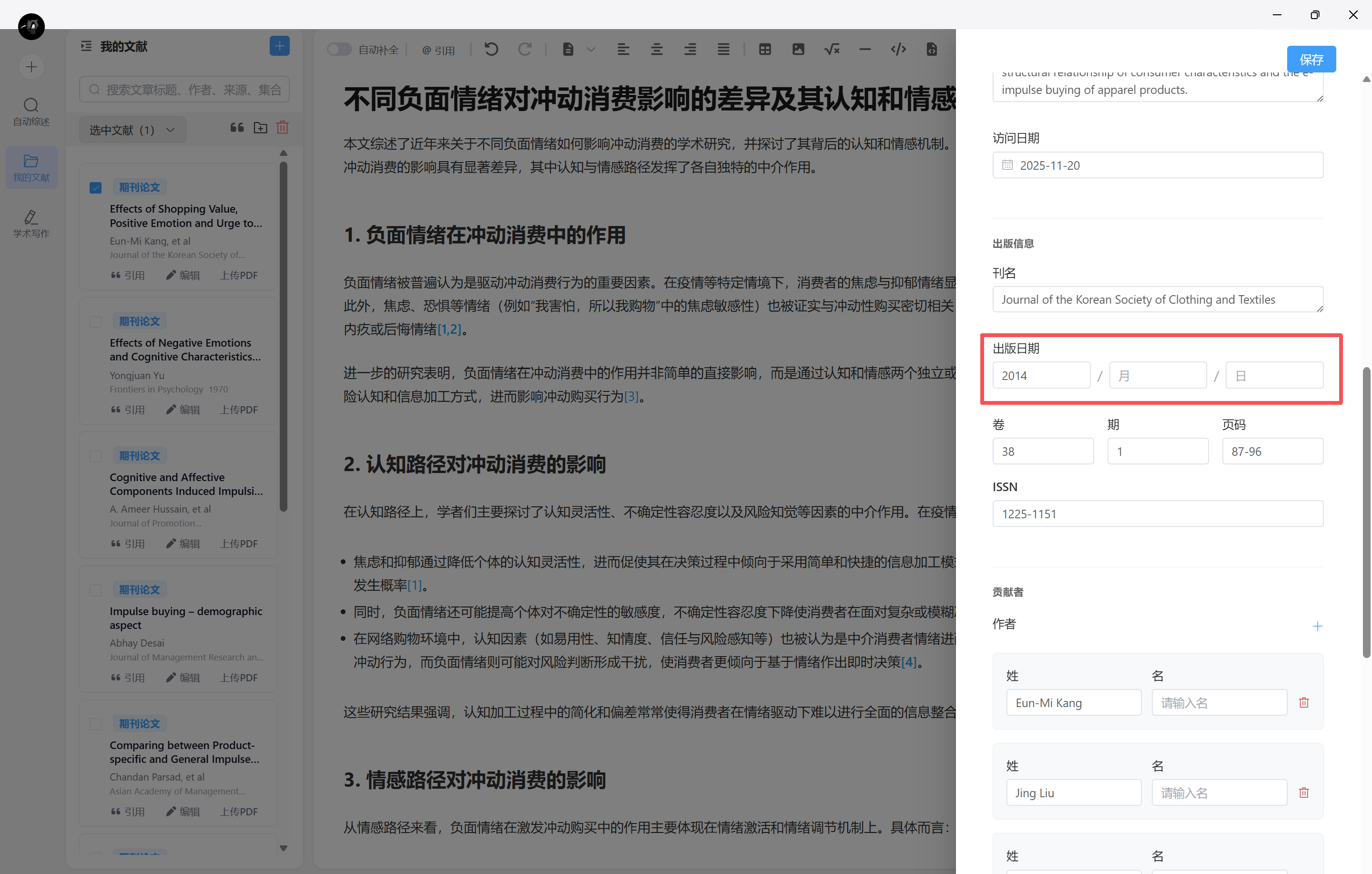The image size is (1372, 874).
Task: Uncheck the Effects of Shopping Value reference
Action: click(96, 187)
